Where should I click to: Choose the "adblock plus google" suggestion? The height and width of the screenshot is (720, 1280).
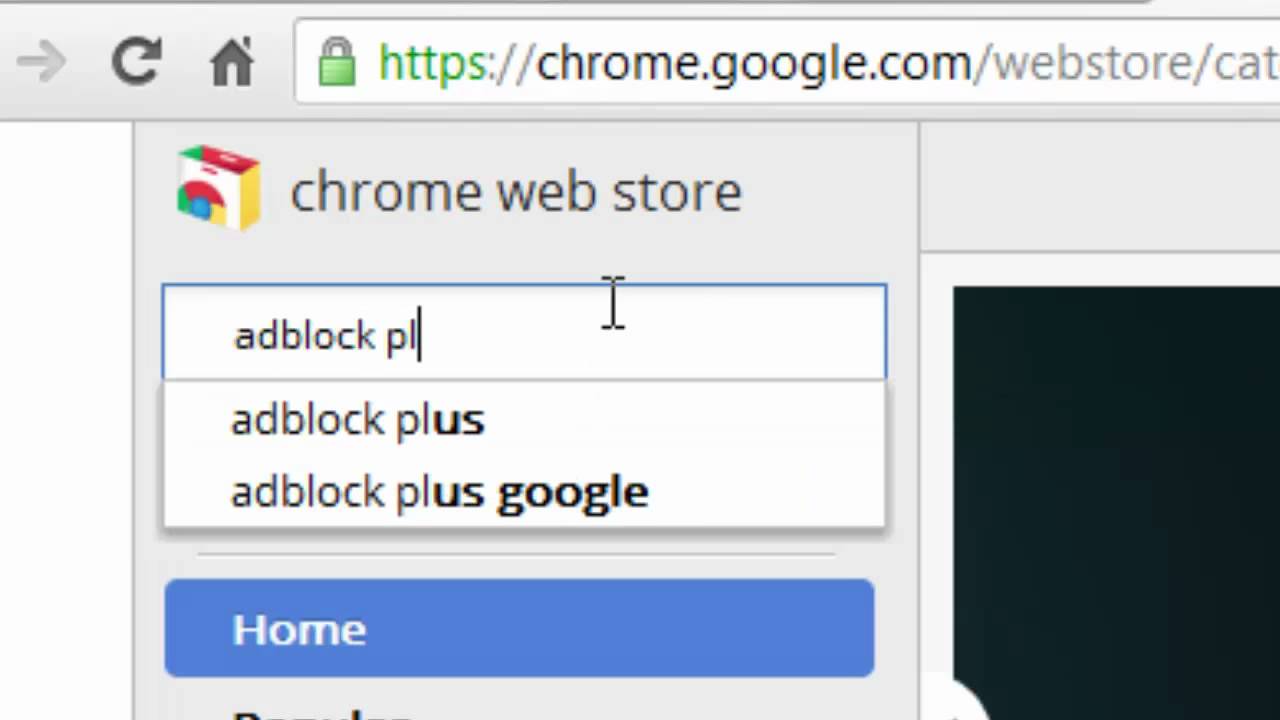click(439, 492)
